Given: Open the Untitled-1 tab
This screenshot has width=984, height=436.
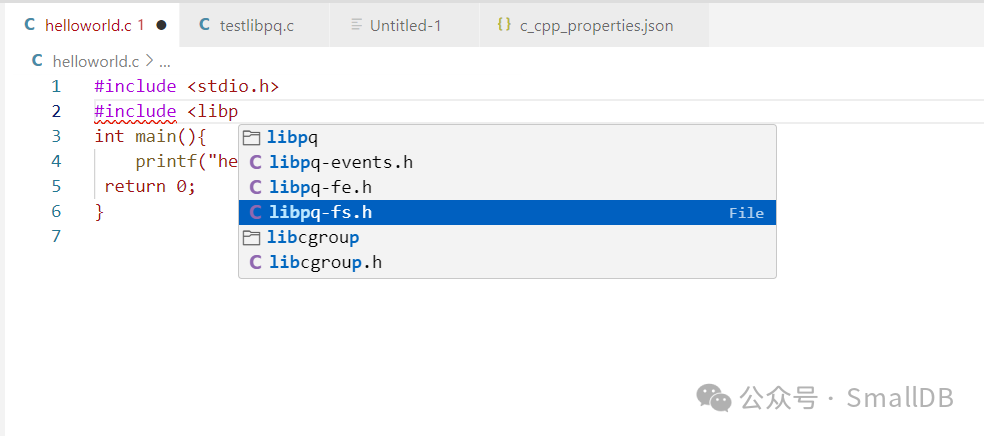Looking at the screenshot, I should point(405,25).
